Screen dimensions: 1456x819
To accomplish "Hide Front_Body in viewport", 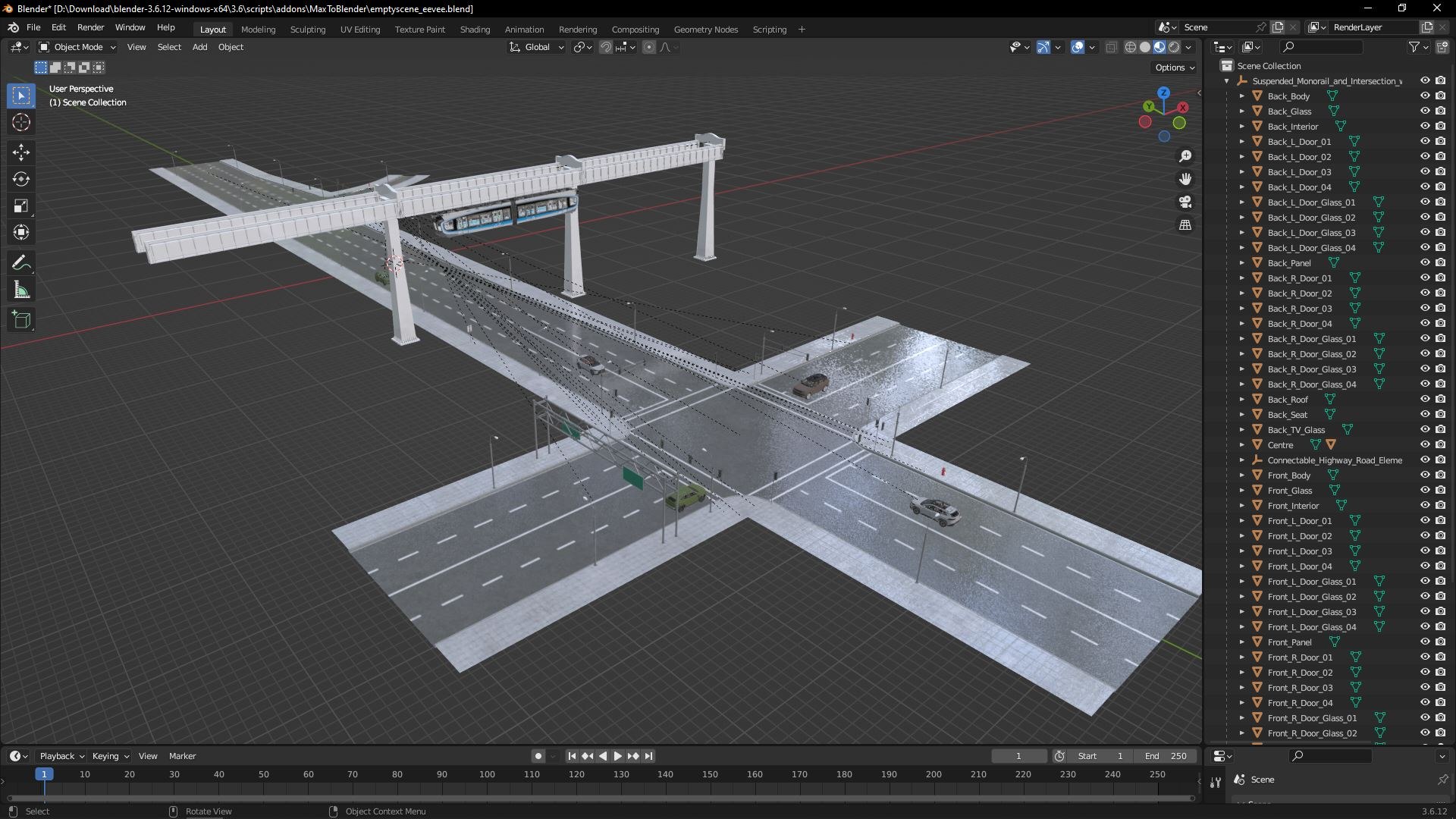I will (1425, 475).
